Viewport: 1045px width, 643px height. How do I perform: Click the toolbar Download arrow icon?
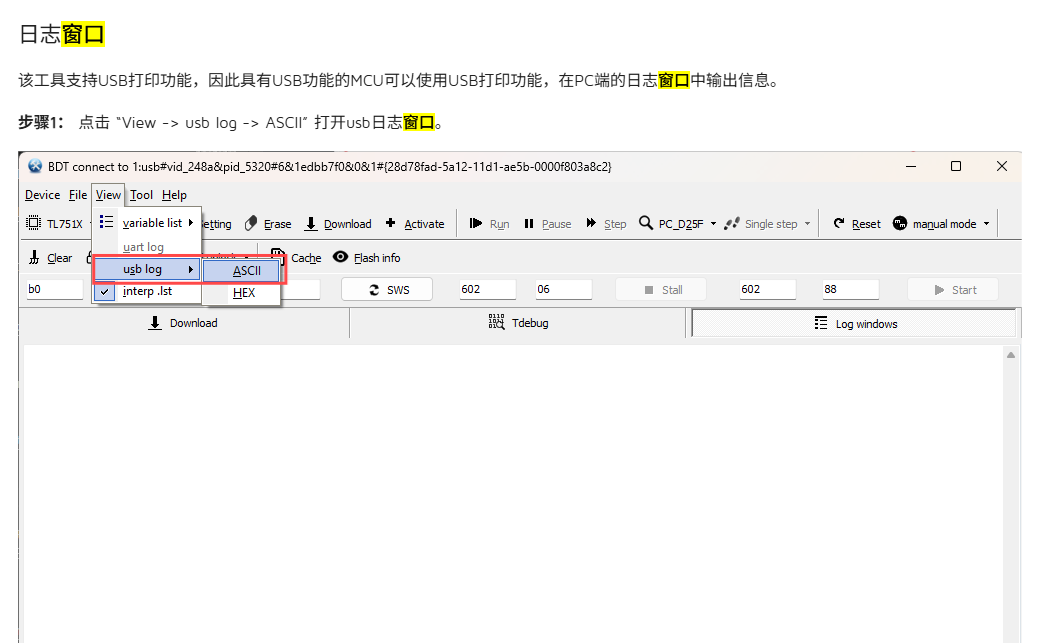pyautogui.click(x=311, y=224)
